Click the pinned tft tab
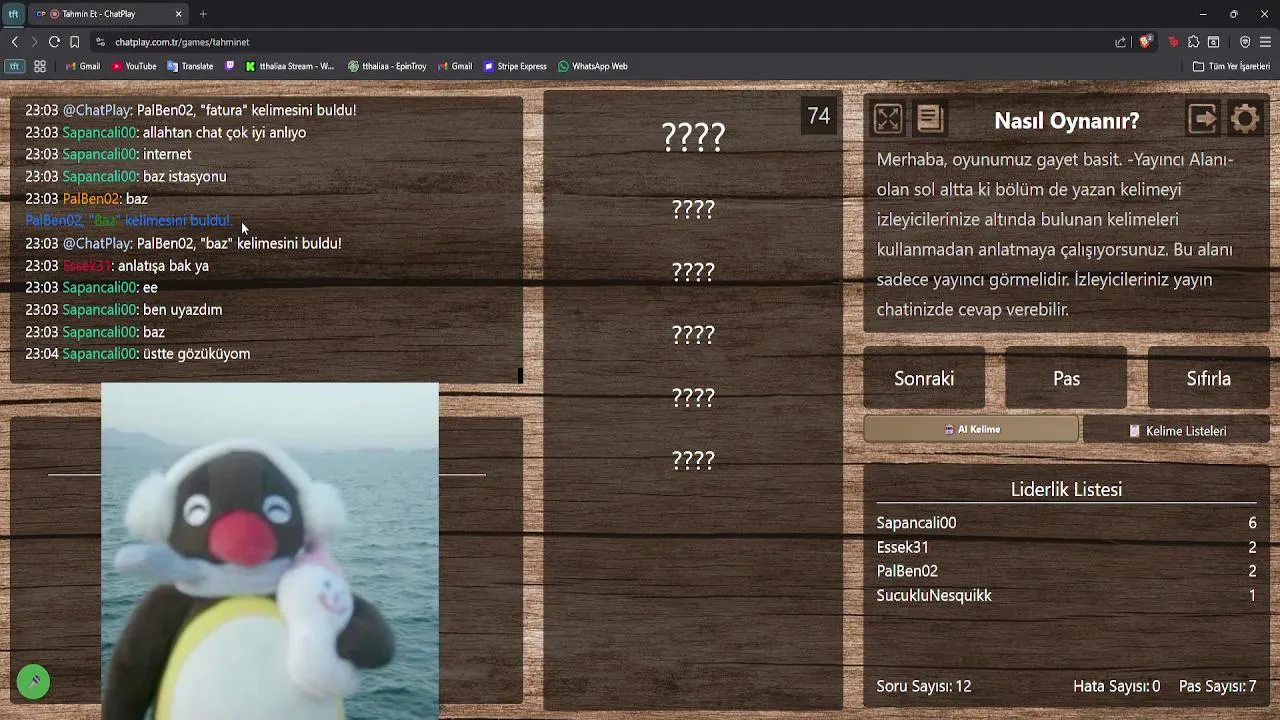Image resolution: width=1280 pixels, height=720 pixels. point(13,14)
